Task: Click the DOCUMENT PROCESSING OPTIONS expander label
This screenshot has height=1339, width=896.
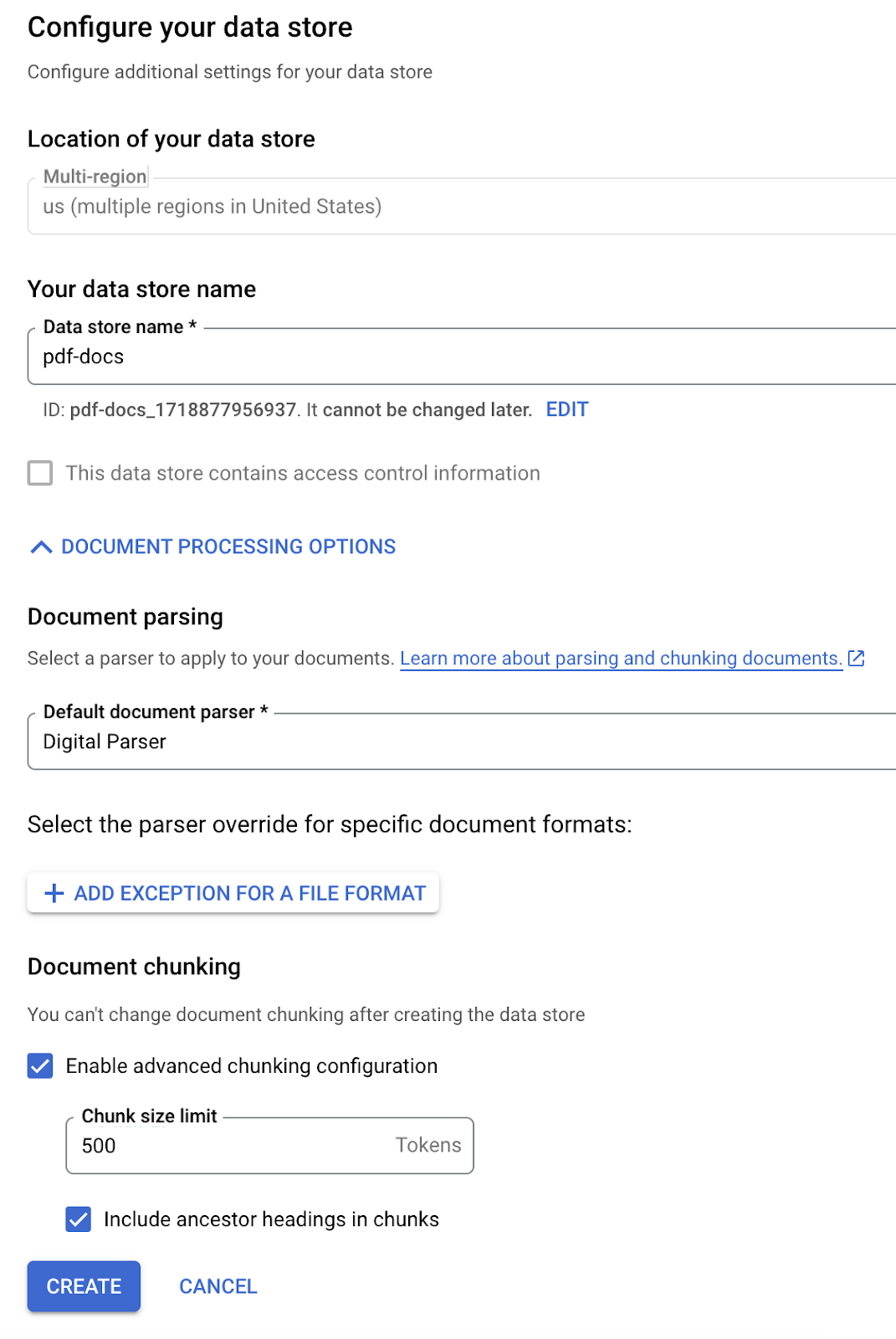Action: pos(228,547)
